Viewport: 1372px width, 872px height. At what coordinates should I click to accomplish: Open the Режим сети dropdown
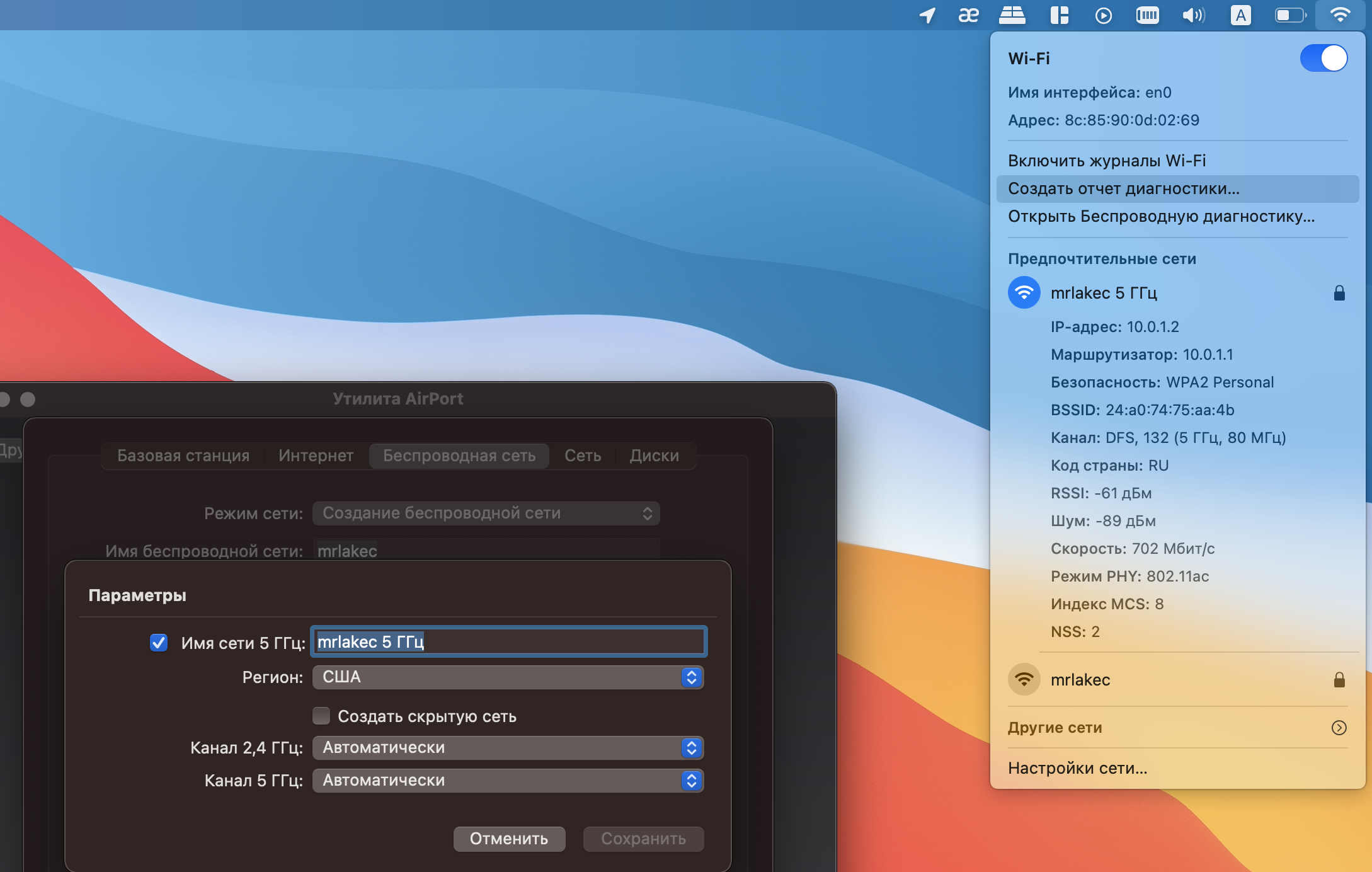tap(486, 513)
